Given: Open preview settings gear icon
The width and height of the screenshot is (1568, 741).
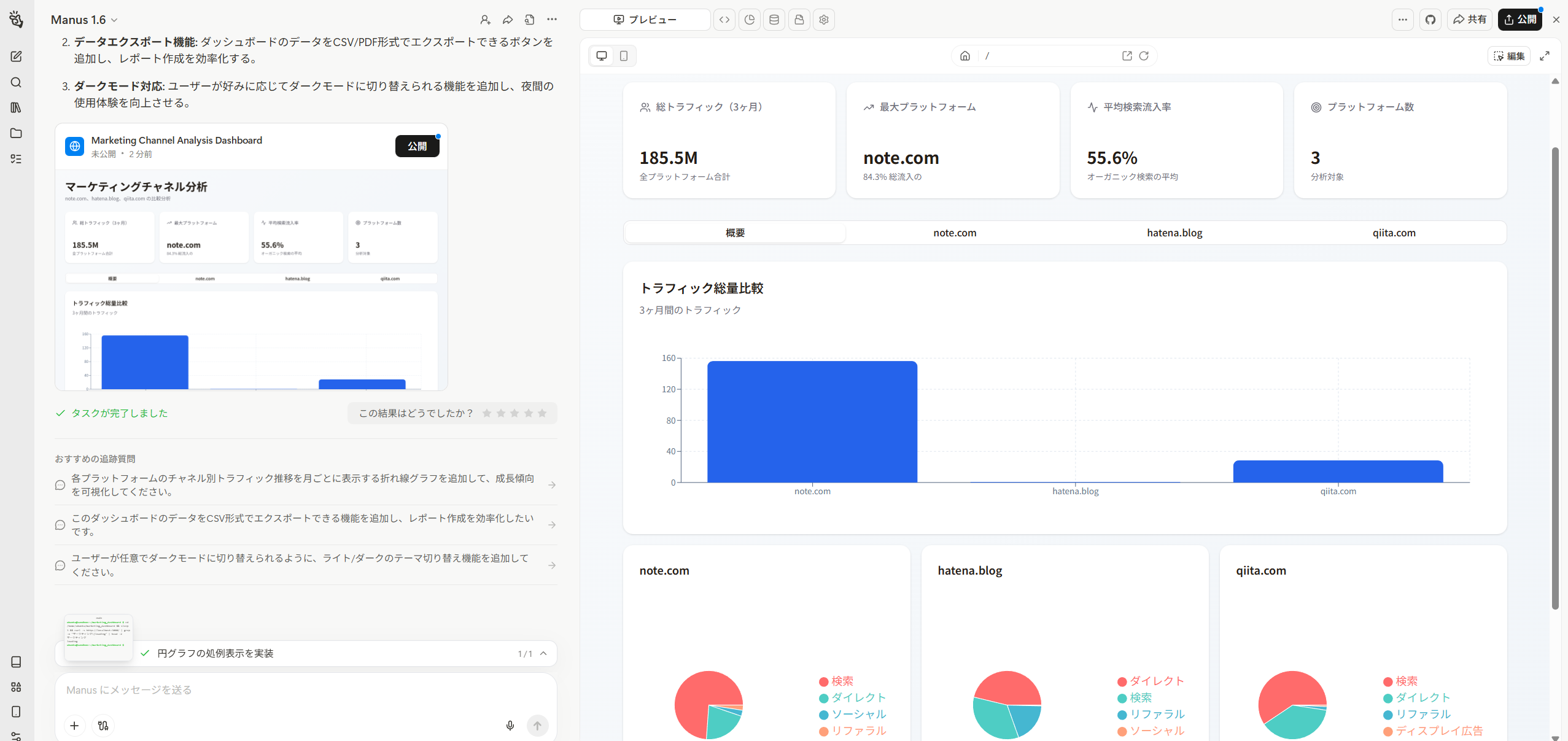Looking at the screenshot, I should 824,20.
